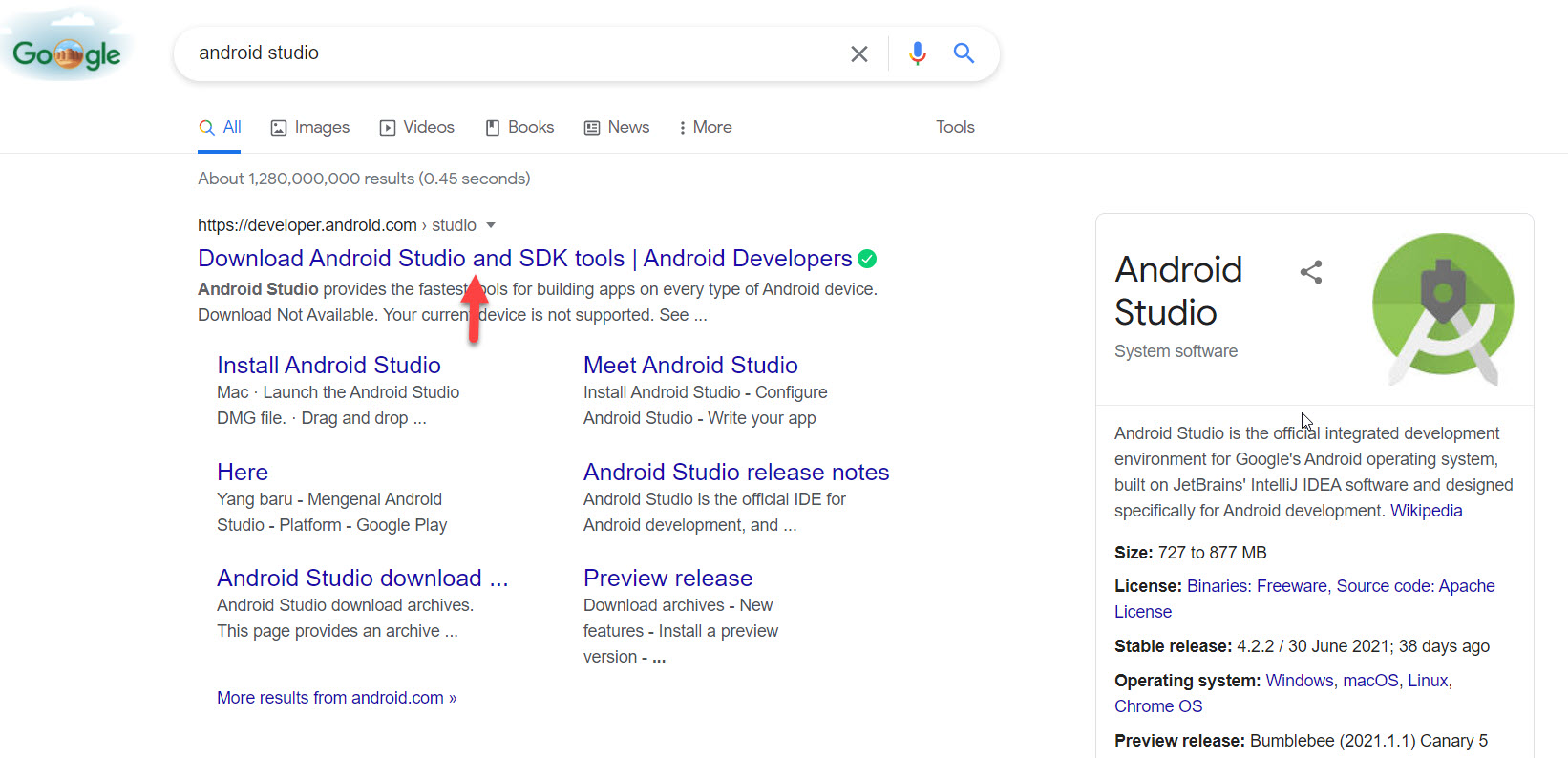Screen dimensions: 1568x758
Task: Click the green verified checkmark badge
Action: 867,259
